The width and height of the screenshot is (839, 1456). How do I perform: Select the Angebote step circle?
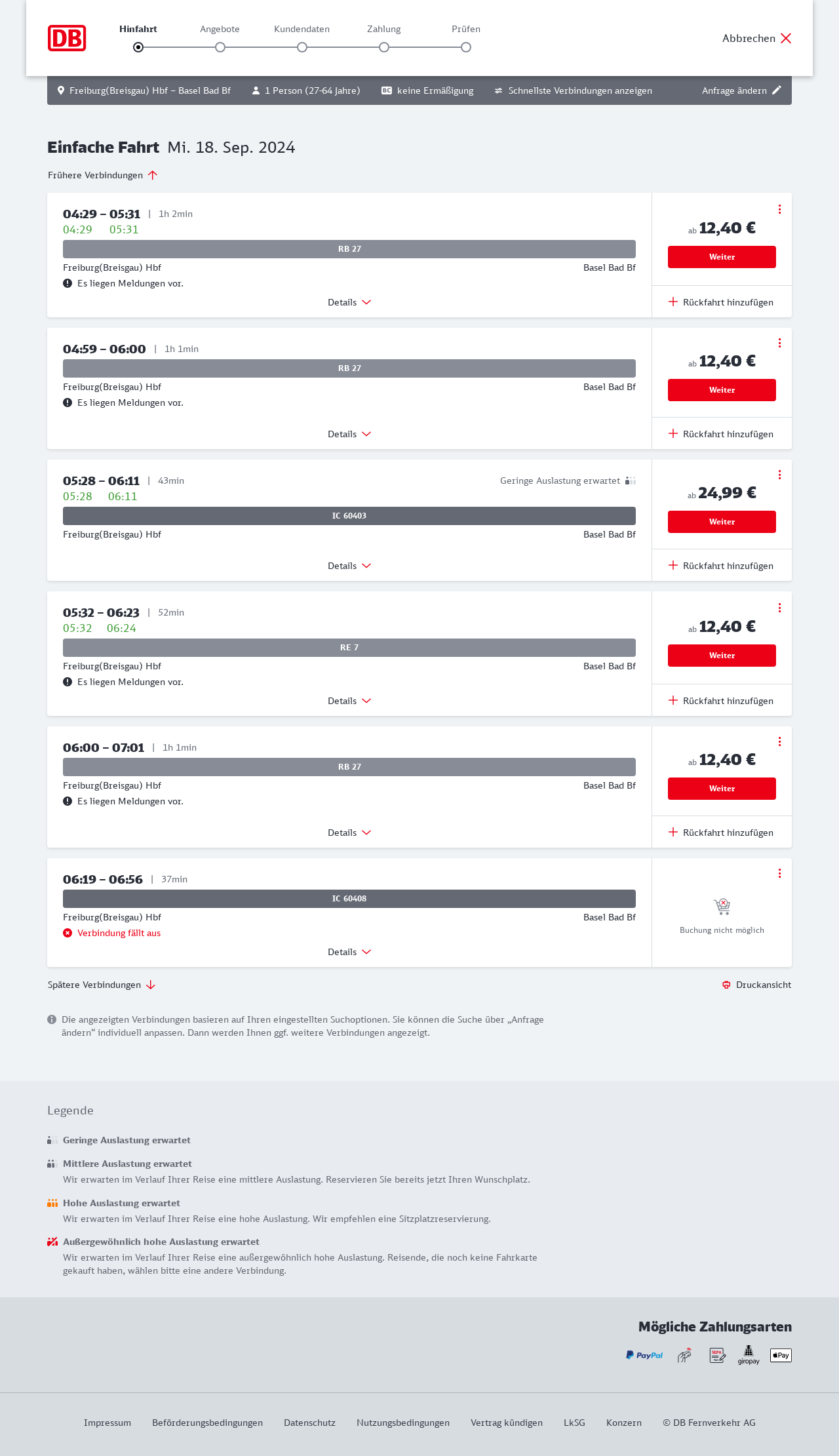coord(220,47)
